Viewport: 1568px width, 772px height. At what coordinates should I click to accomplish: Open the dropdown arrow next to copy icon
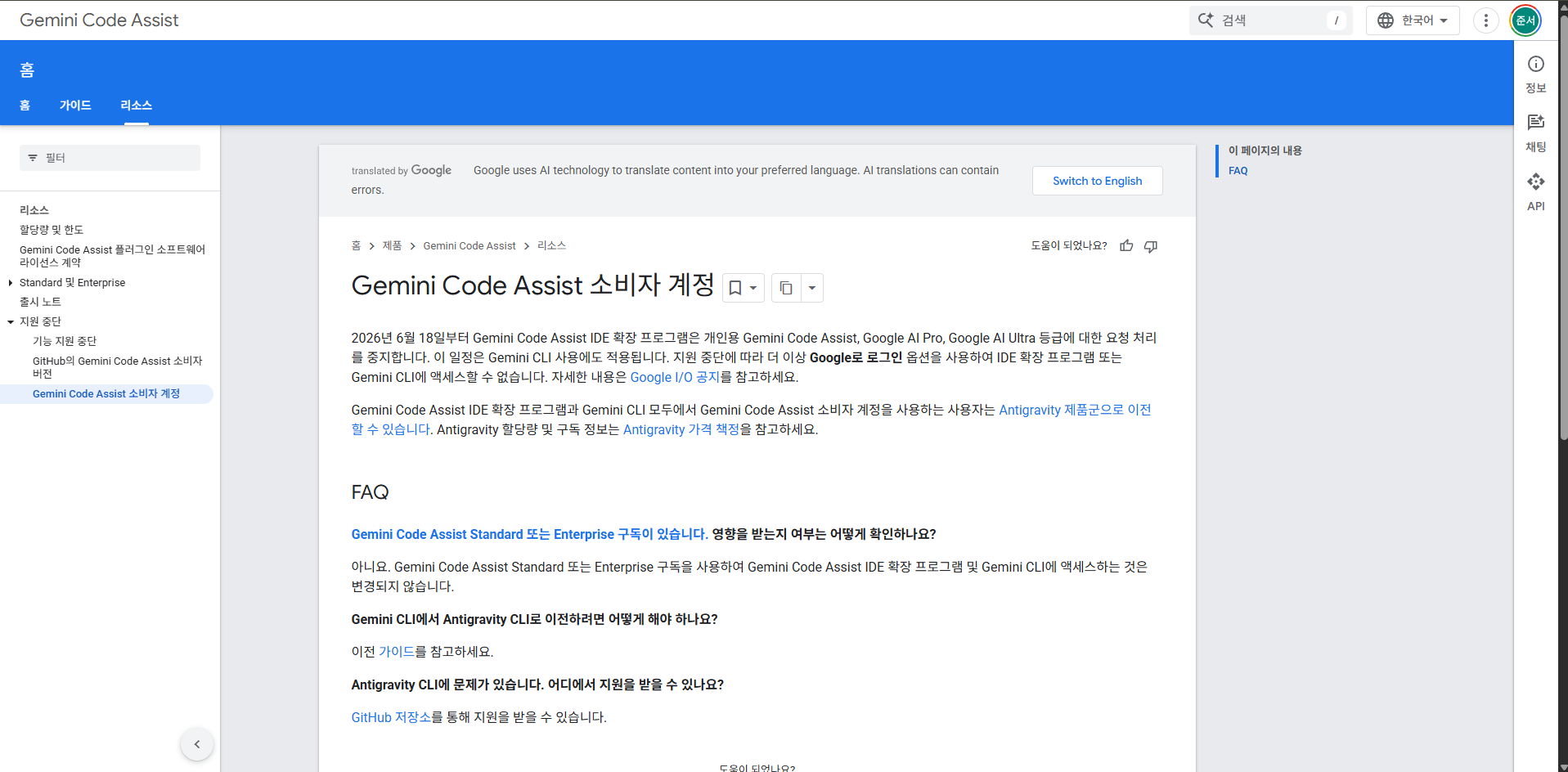pos(812,288)
